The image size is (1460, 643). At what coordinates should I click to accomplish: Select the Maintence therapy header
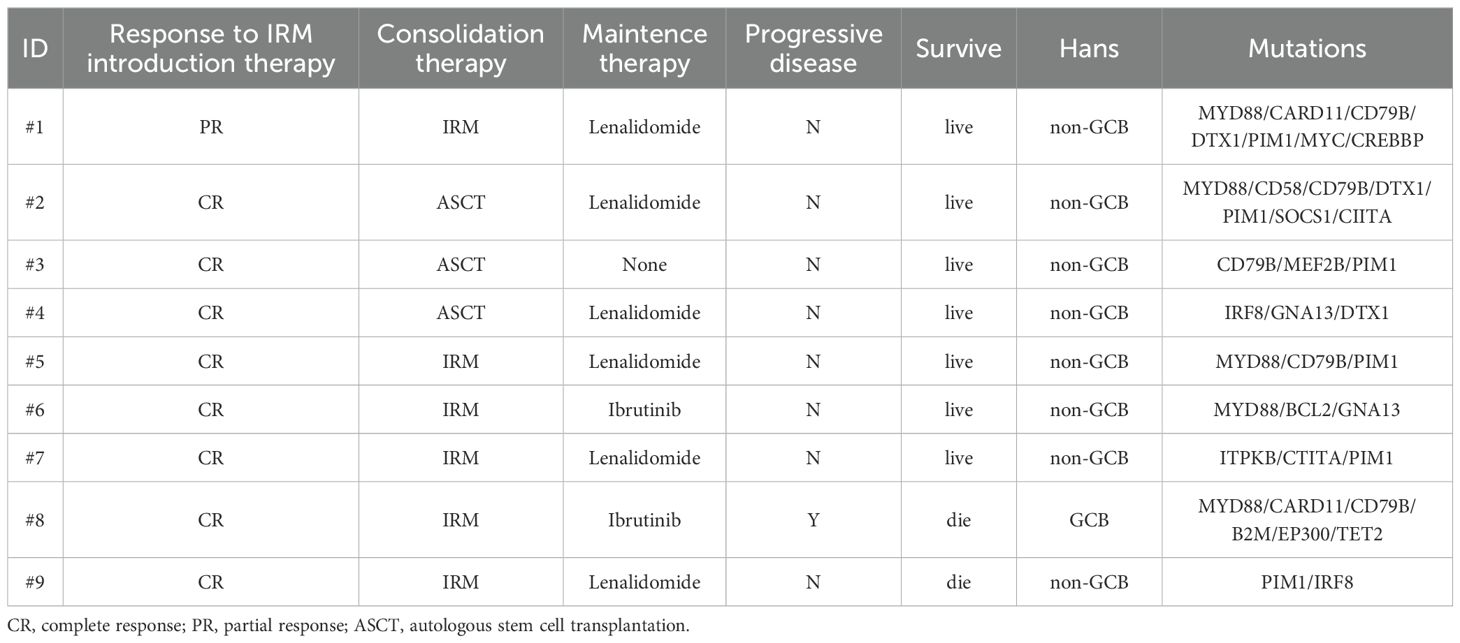point(645,48)
